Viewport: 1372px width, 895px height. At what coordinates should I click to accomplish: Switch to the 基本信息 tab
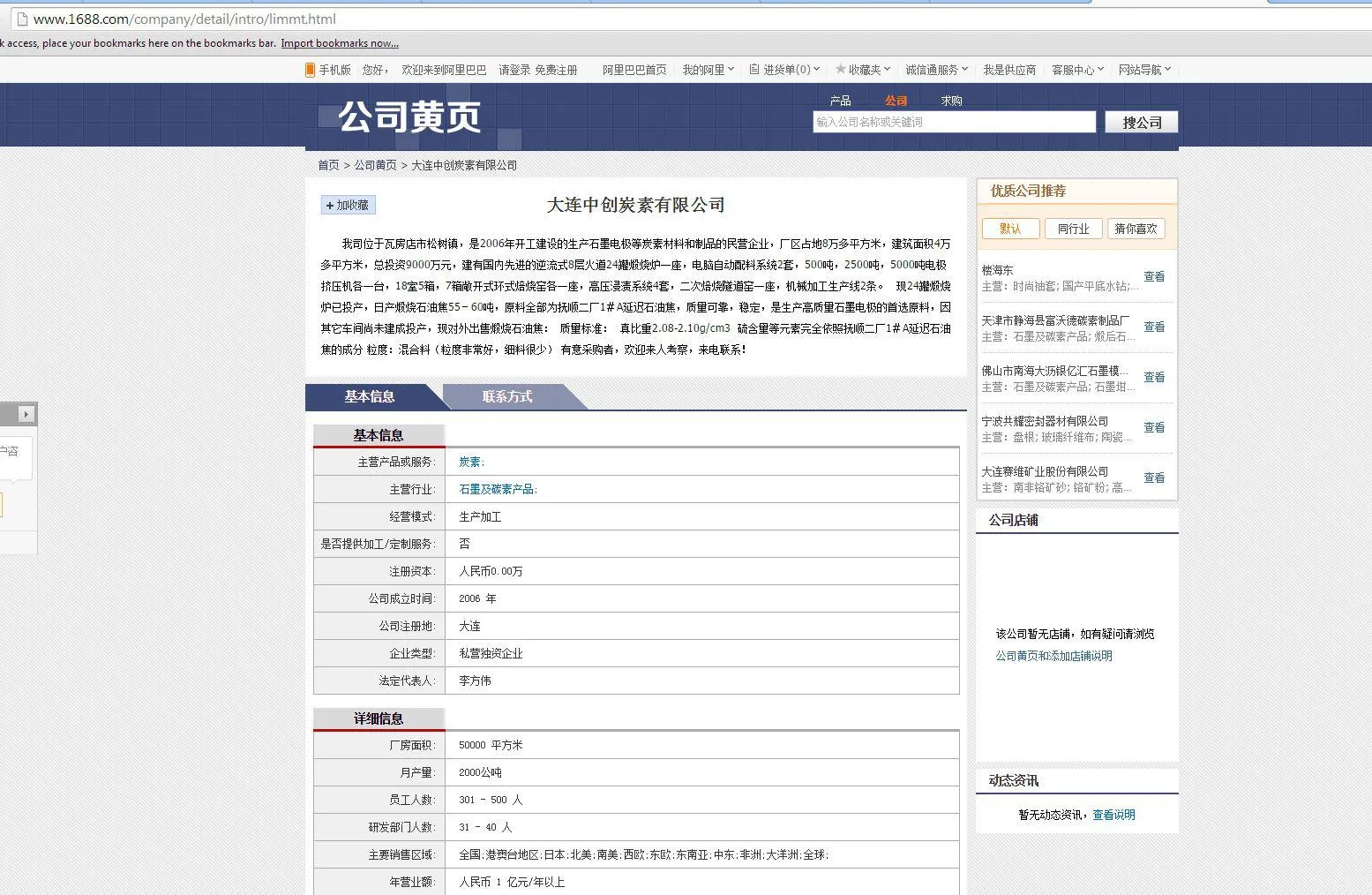[370, 397]
